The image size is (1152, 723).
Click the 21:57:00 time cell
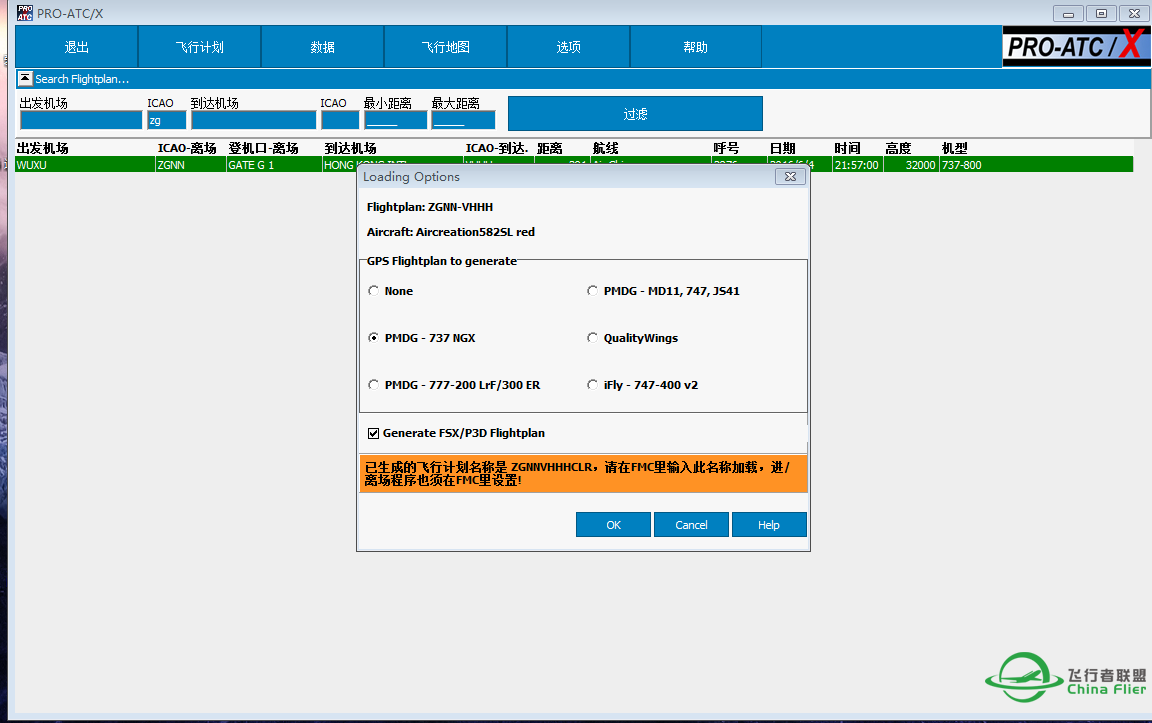point(857,165)
